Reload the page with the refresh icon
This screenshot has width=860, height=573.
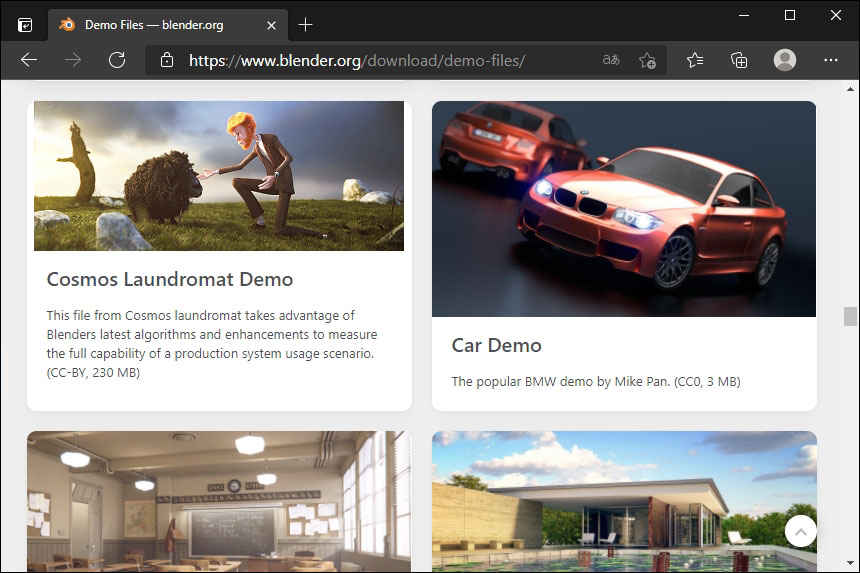point(117,60)
